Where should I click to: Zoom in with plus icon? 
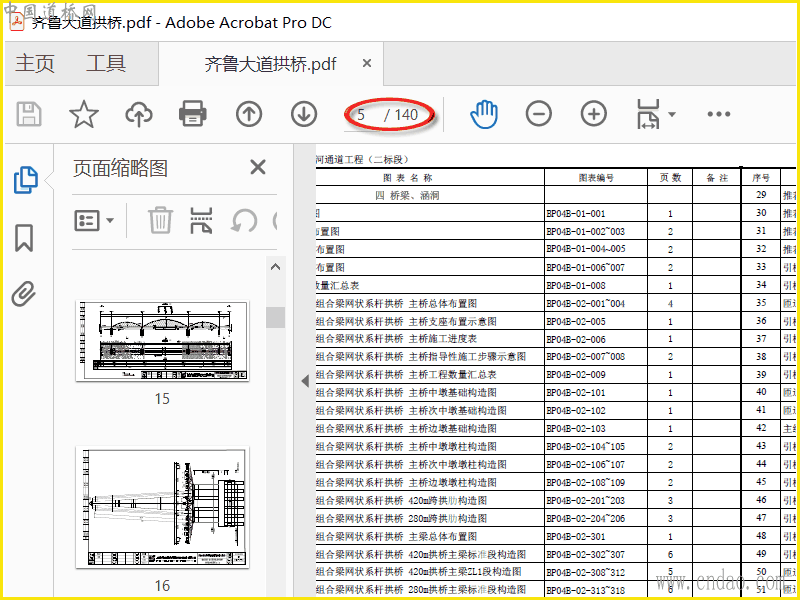click(594, 114)
